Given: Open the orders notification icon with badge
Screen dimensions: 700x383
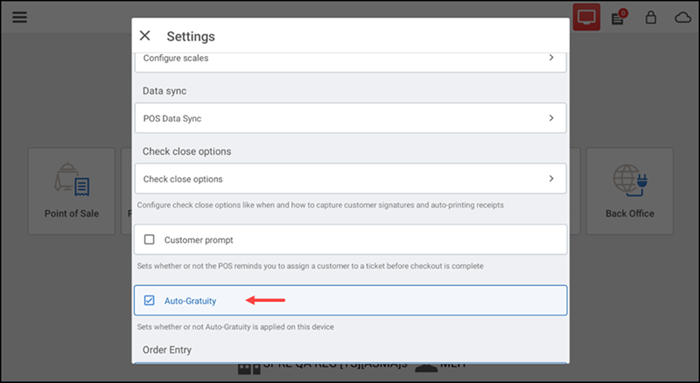Looking at the screenshot, I should point(619,17).
